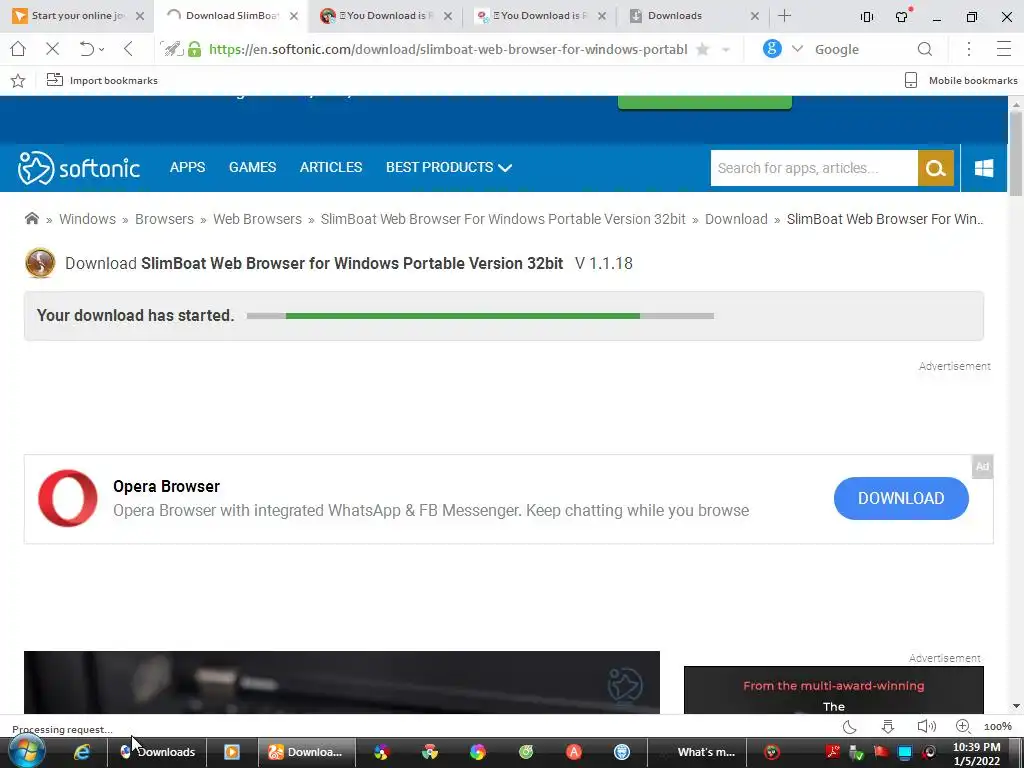Click the bookmarks star in bookmarks bar
The height and width of the screenshot is (768, 1024).
(x=18, y=80)
